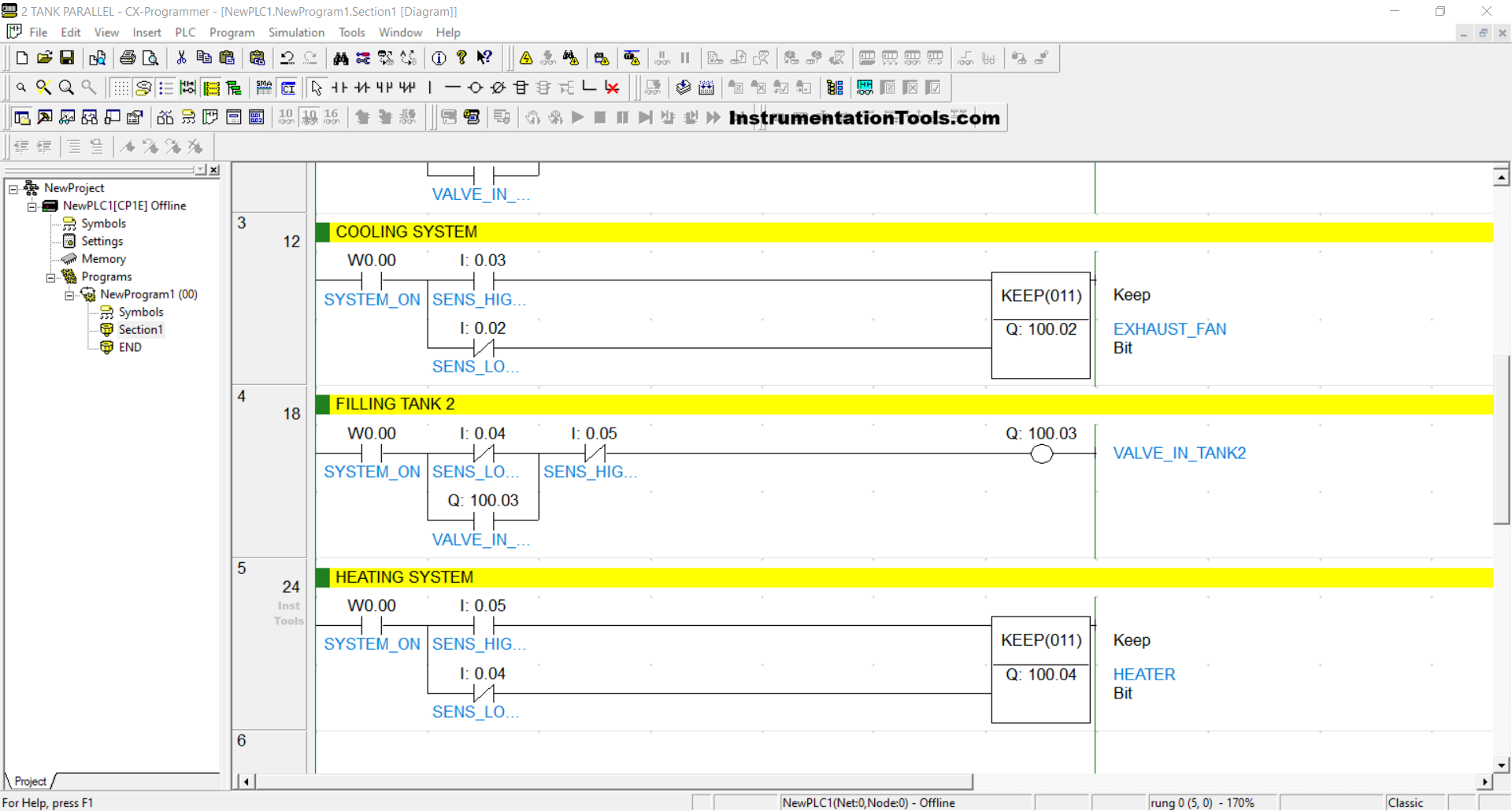The image size is (1512, 811).
Task: Collapse the NewPLC1[CP1E] Offline node
Action: tap(32, 206)
